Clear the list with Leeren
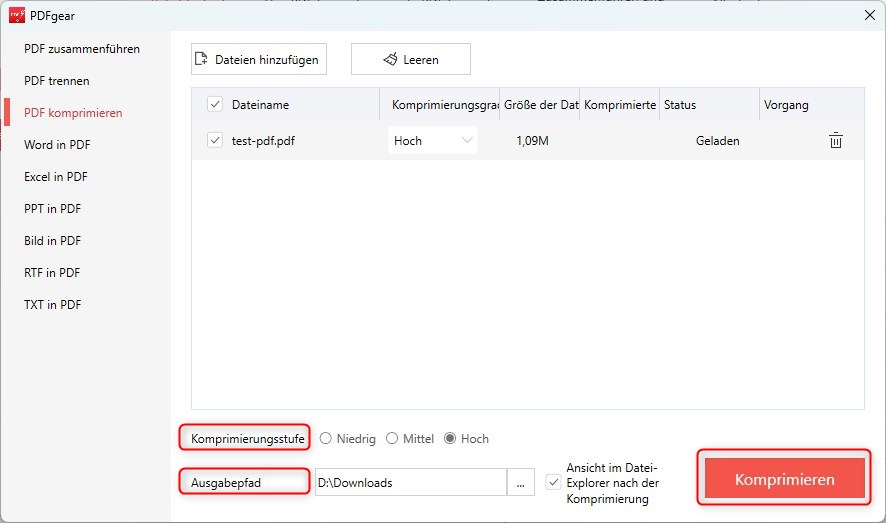The height and width of the screenshot is (523, 886). pyautogui.click(x=411, y=59)
